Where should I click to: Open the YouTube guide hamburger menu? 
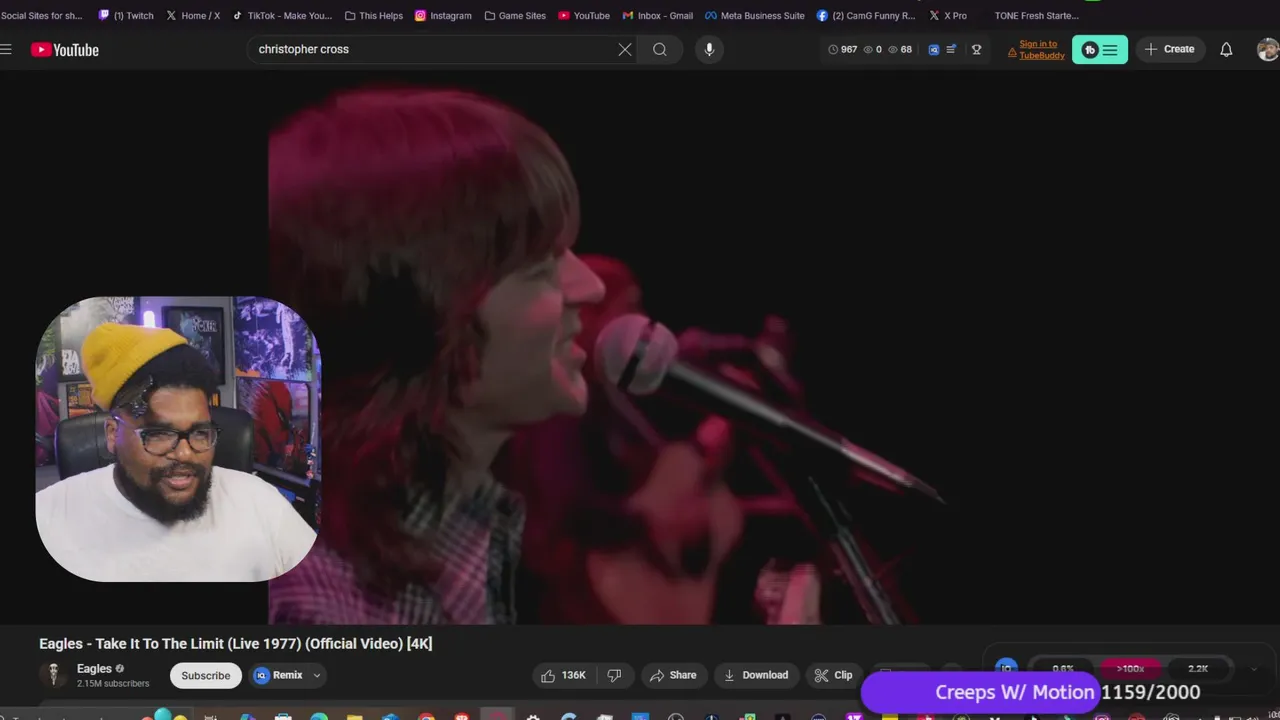click(6, 49)
